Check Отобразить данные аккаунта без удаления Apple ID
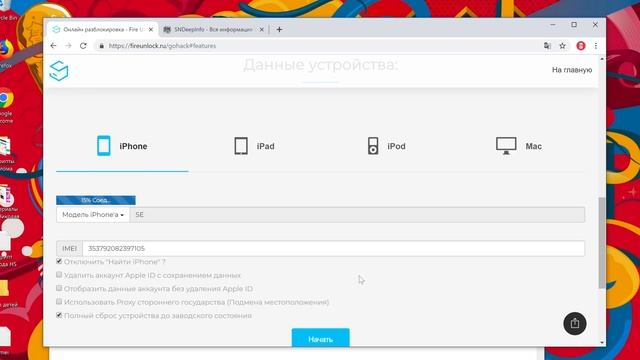The height and width of the screenshot is (360, 640). point(59,288)
